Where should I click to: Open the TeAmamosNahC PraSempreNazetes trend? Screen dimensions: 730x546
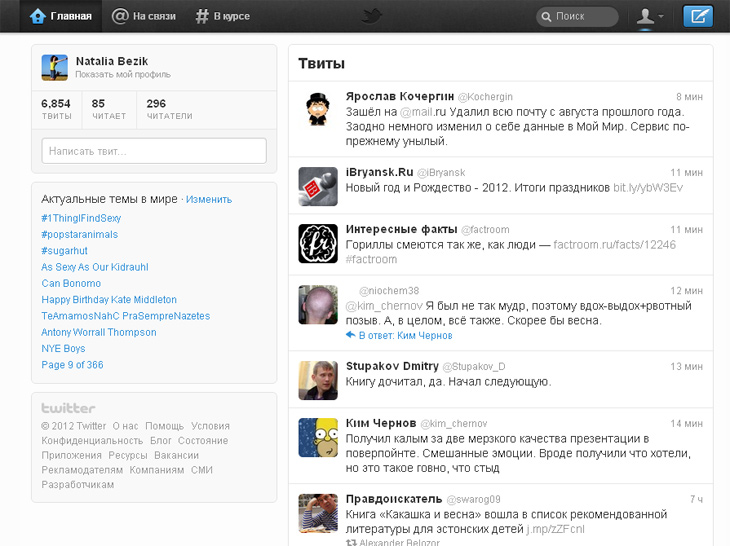126,316
